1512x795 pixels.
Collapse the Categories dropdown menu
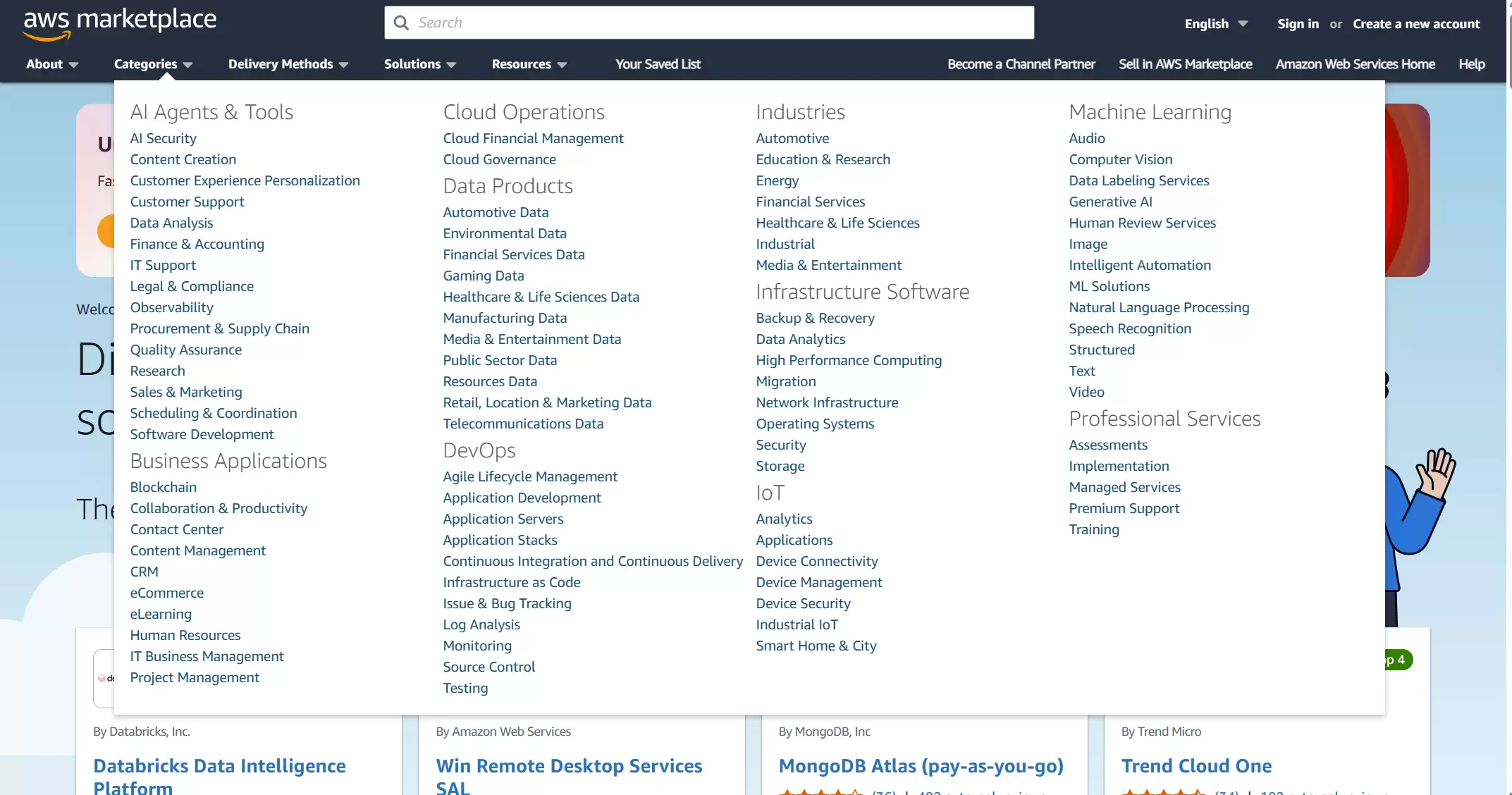click(x=153, y=64)
